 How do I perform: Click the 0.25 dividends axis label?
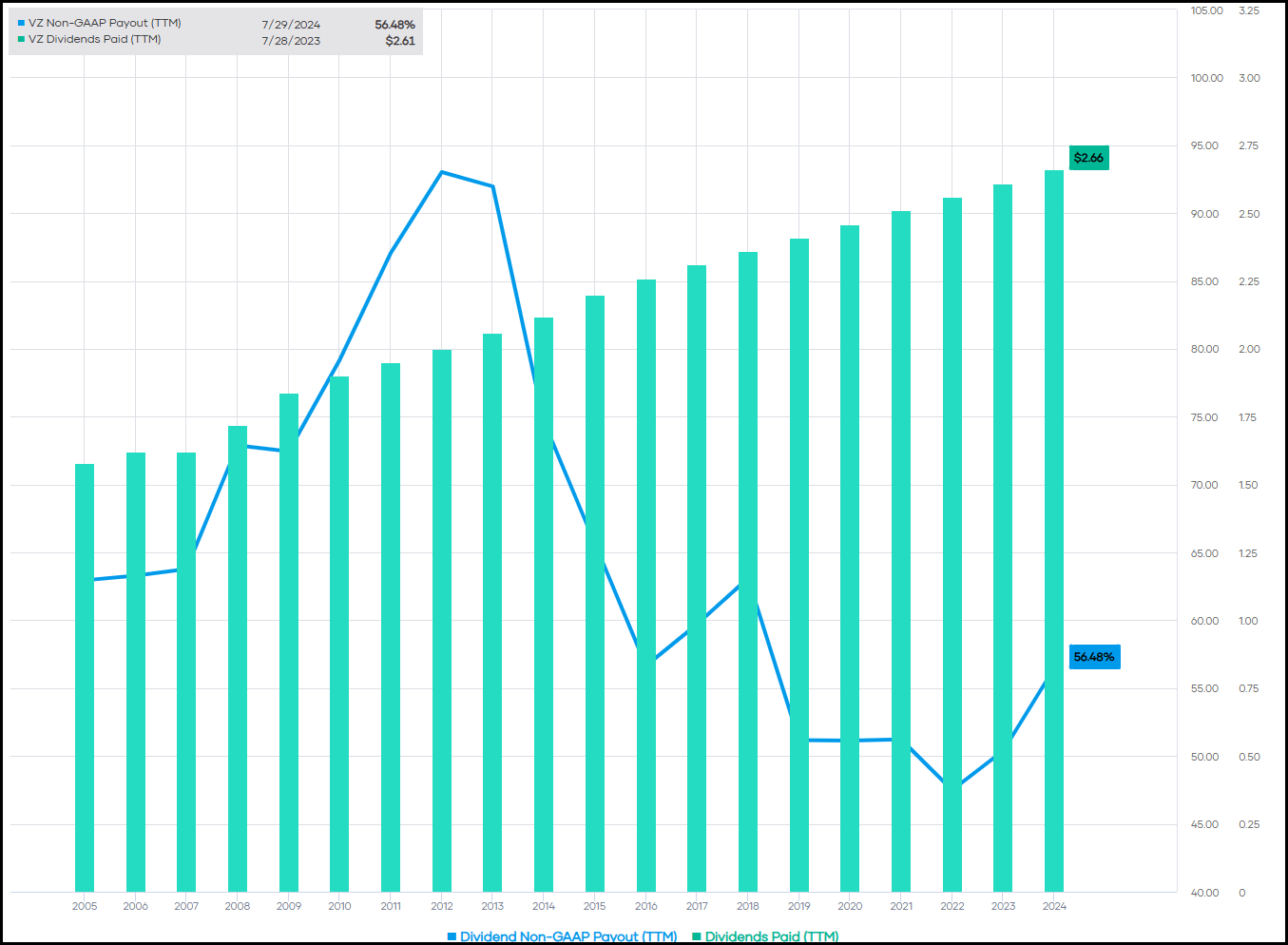click(1249, 824)
